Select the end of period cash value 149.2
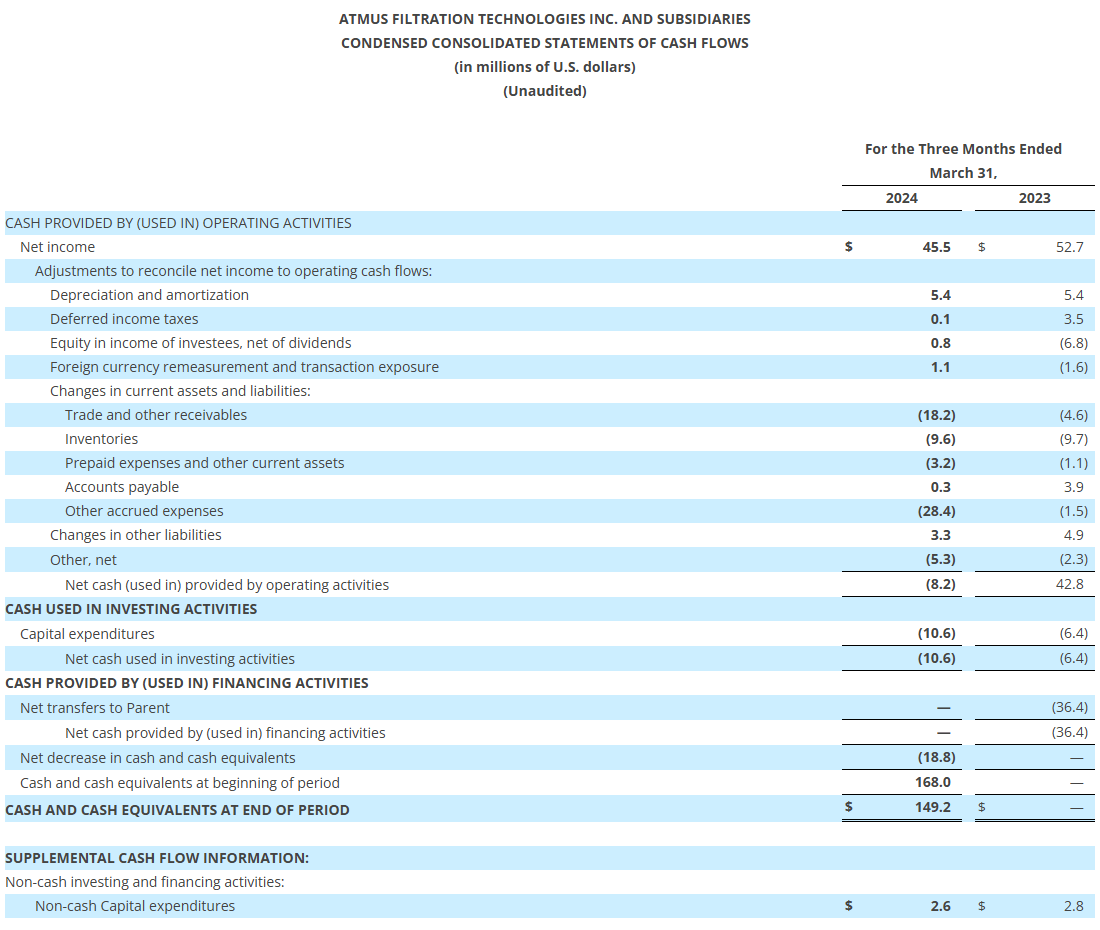 (932, 807)
